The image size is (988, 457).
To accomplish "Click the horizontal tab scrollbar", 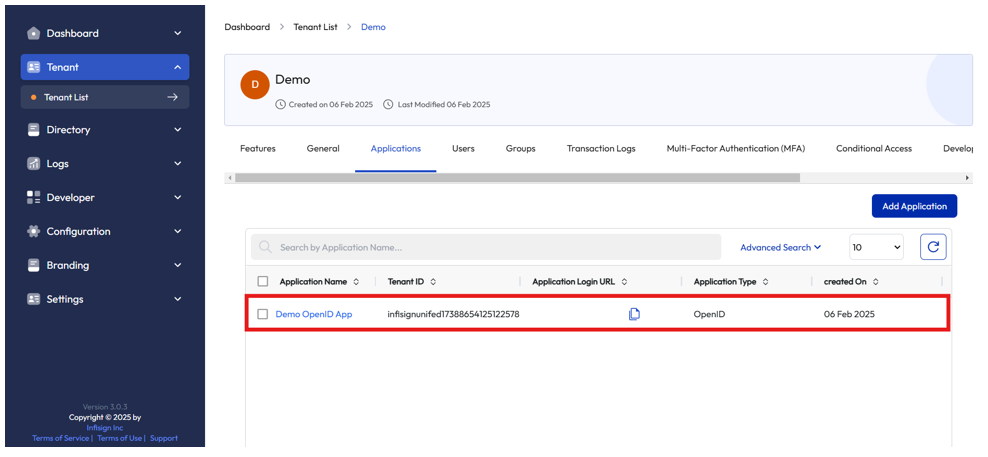I will (x=517, y=178).
